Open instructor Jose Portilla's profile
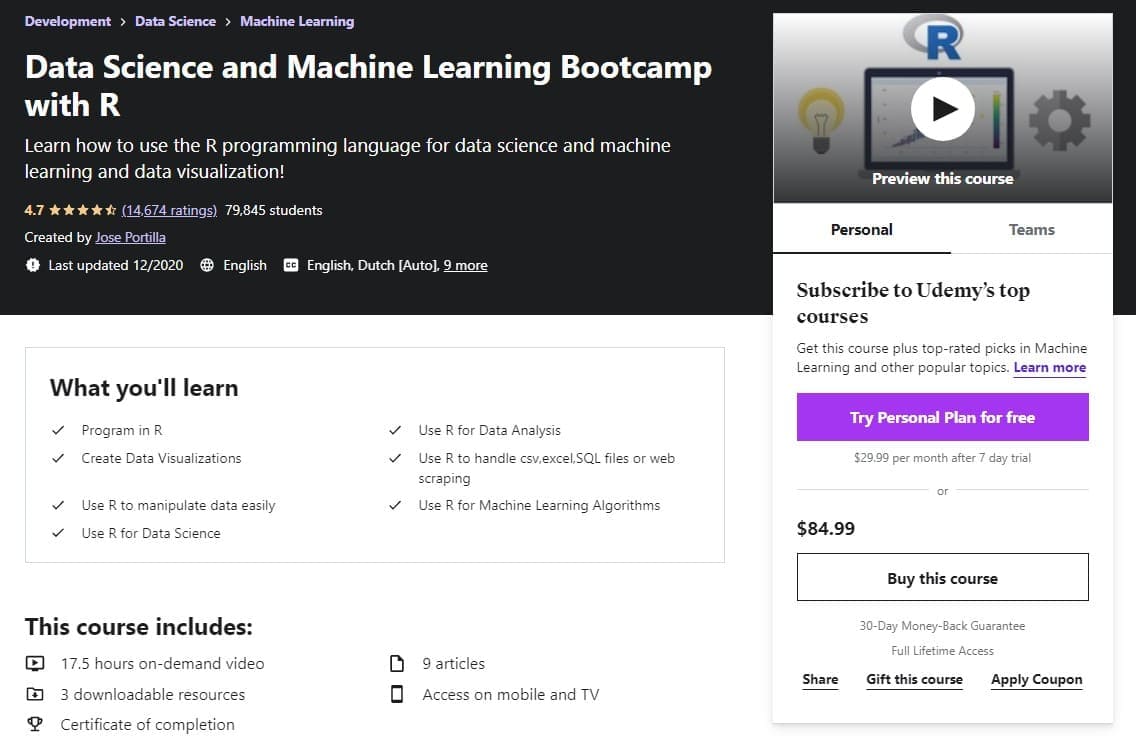Screen dimensions: 1136x754 130,238
